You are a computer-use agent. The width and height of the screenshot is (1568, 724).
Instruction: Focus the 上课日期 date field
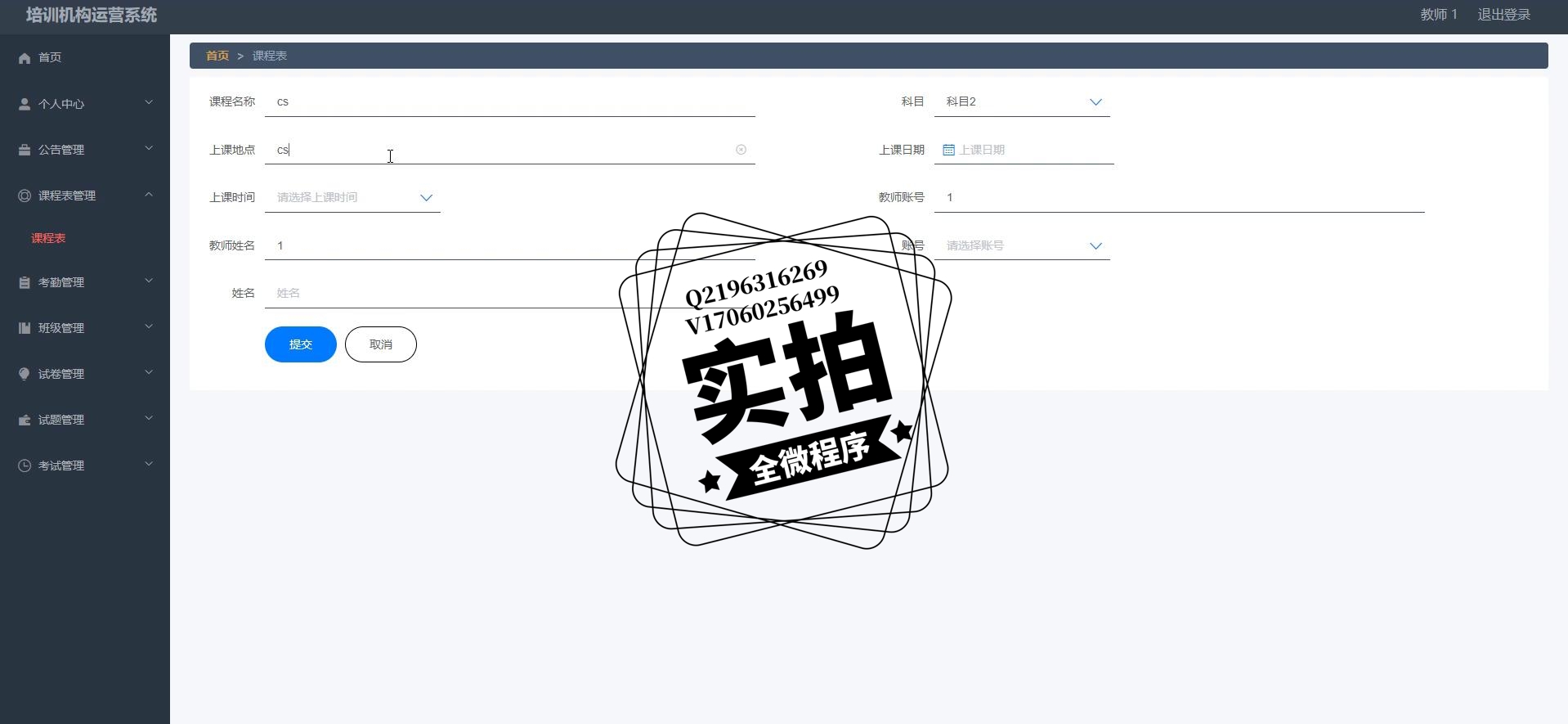1024,150
